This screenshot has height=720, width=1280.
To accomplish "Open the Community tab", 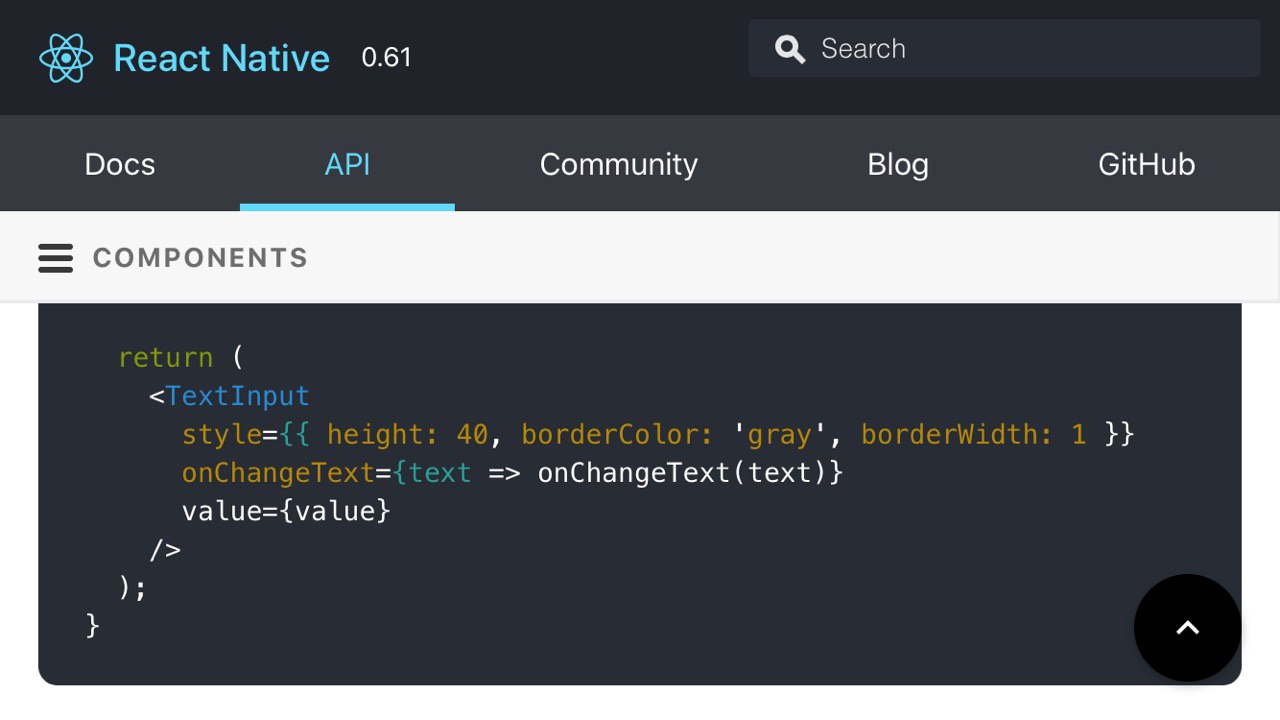I will click(619, 164).
